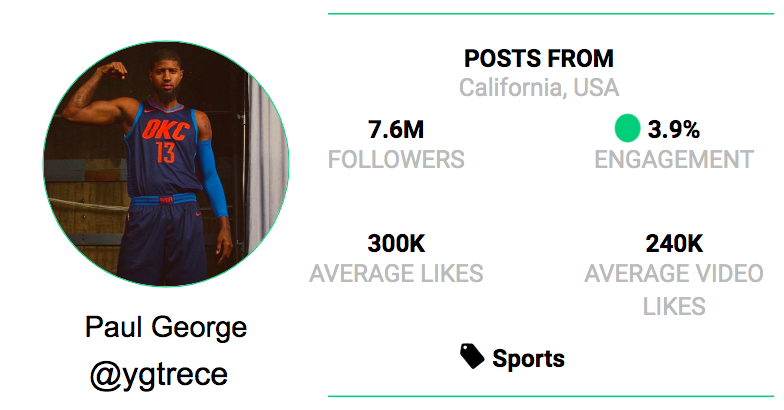Select the AVERAGE LIKES label
Image resolution: width=784 pixels, height=410 pixels.
coord(396,273)
